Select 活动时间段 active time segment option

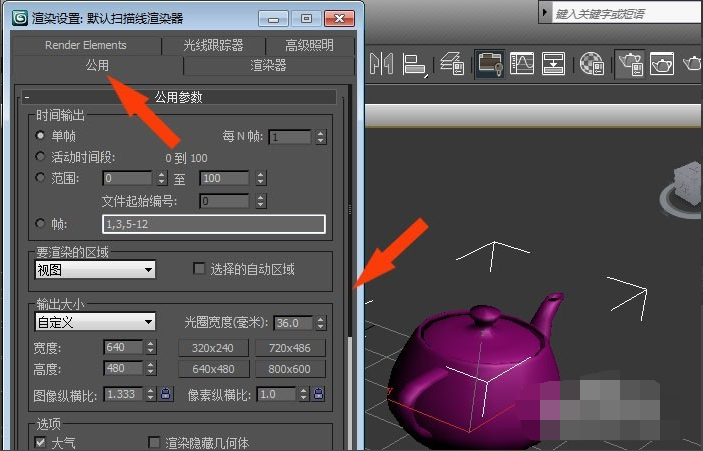click(40, 156)
